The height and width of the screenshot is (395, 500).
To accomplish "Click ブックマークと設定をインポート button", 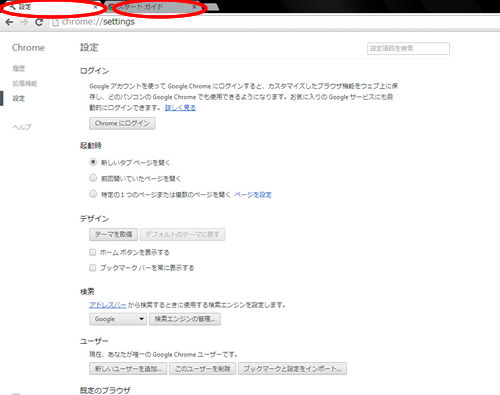I will pyautogui.click(x=292, y=369).
